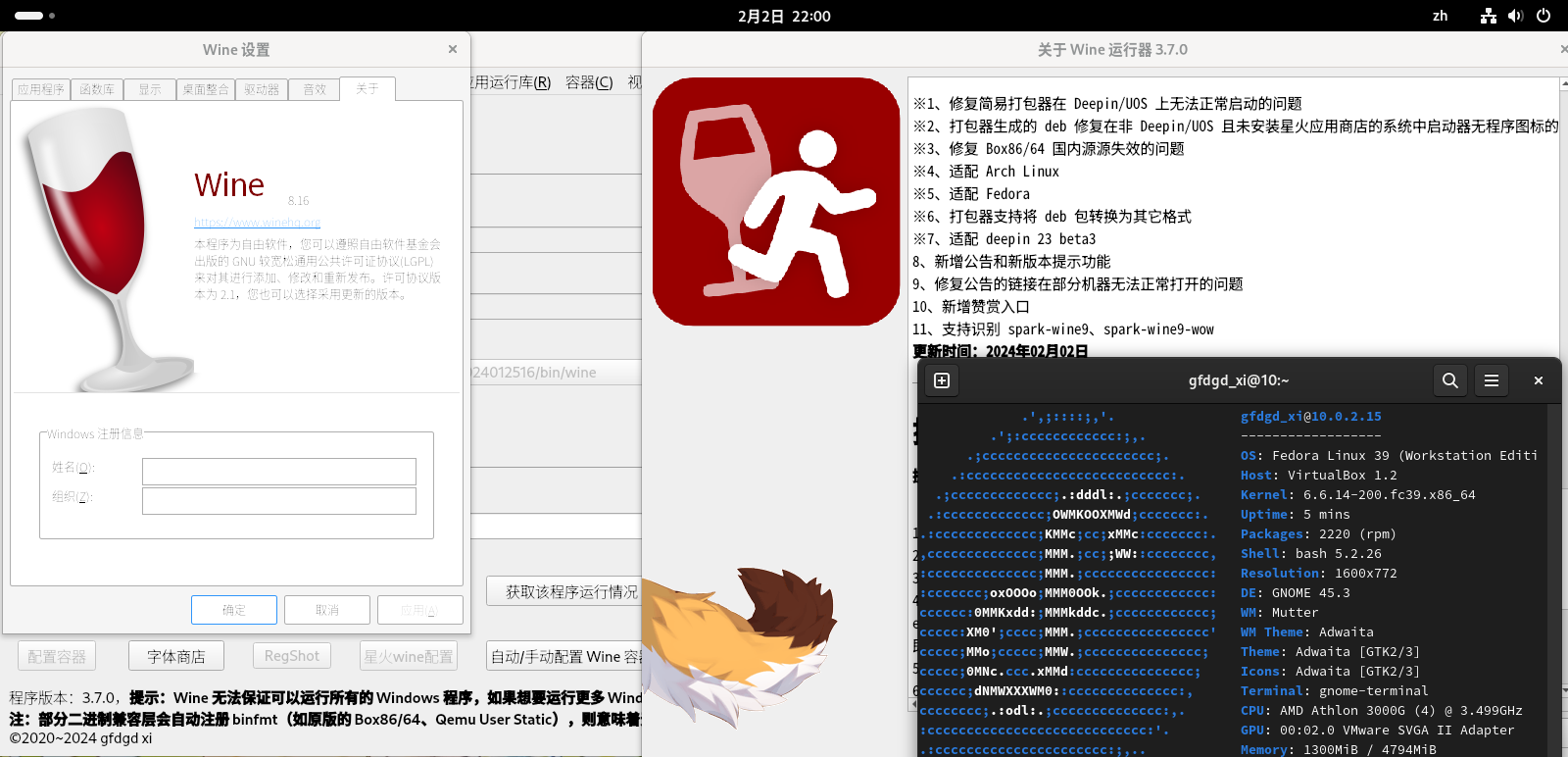1568x757 pixels.
Task: Open the power menu icon in top bar
Action: (x=1543, y=16)
